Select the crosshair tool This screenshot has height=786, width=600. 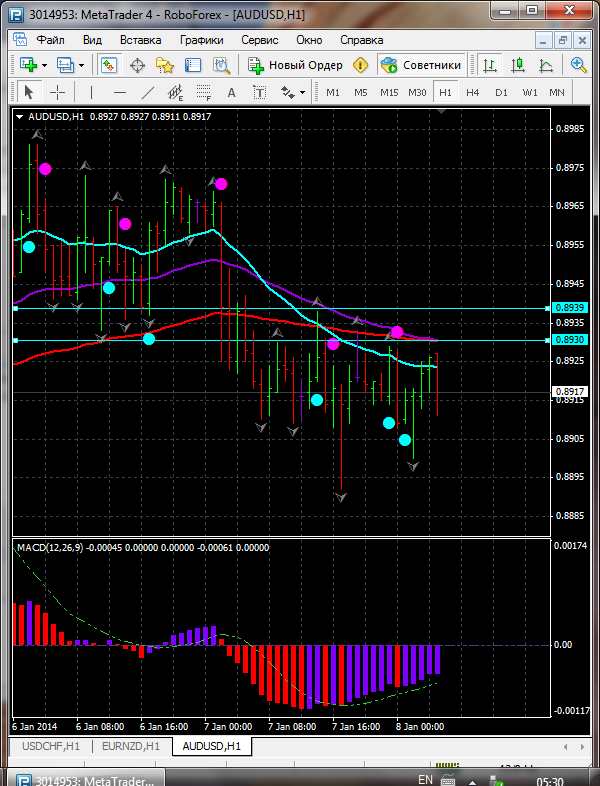[x=58, y=92]
